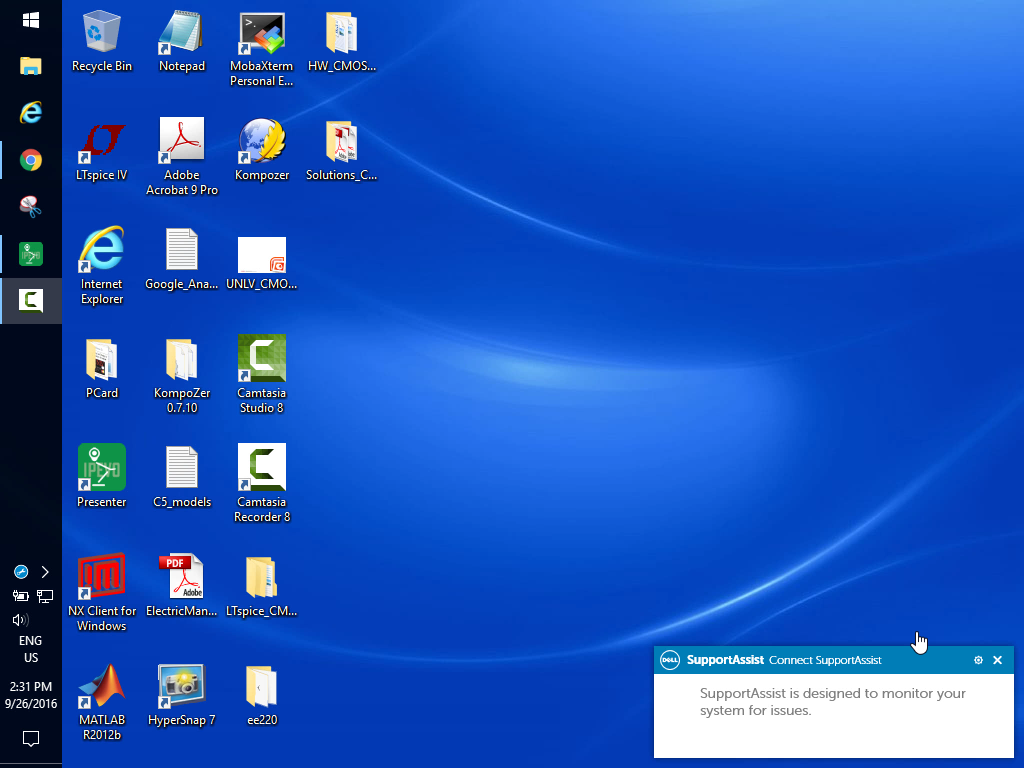Open the Windows Start menu
1024x768 pixels.
click(x=31, y=20)
